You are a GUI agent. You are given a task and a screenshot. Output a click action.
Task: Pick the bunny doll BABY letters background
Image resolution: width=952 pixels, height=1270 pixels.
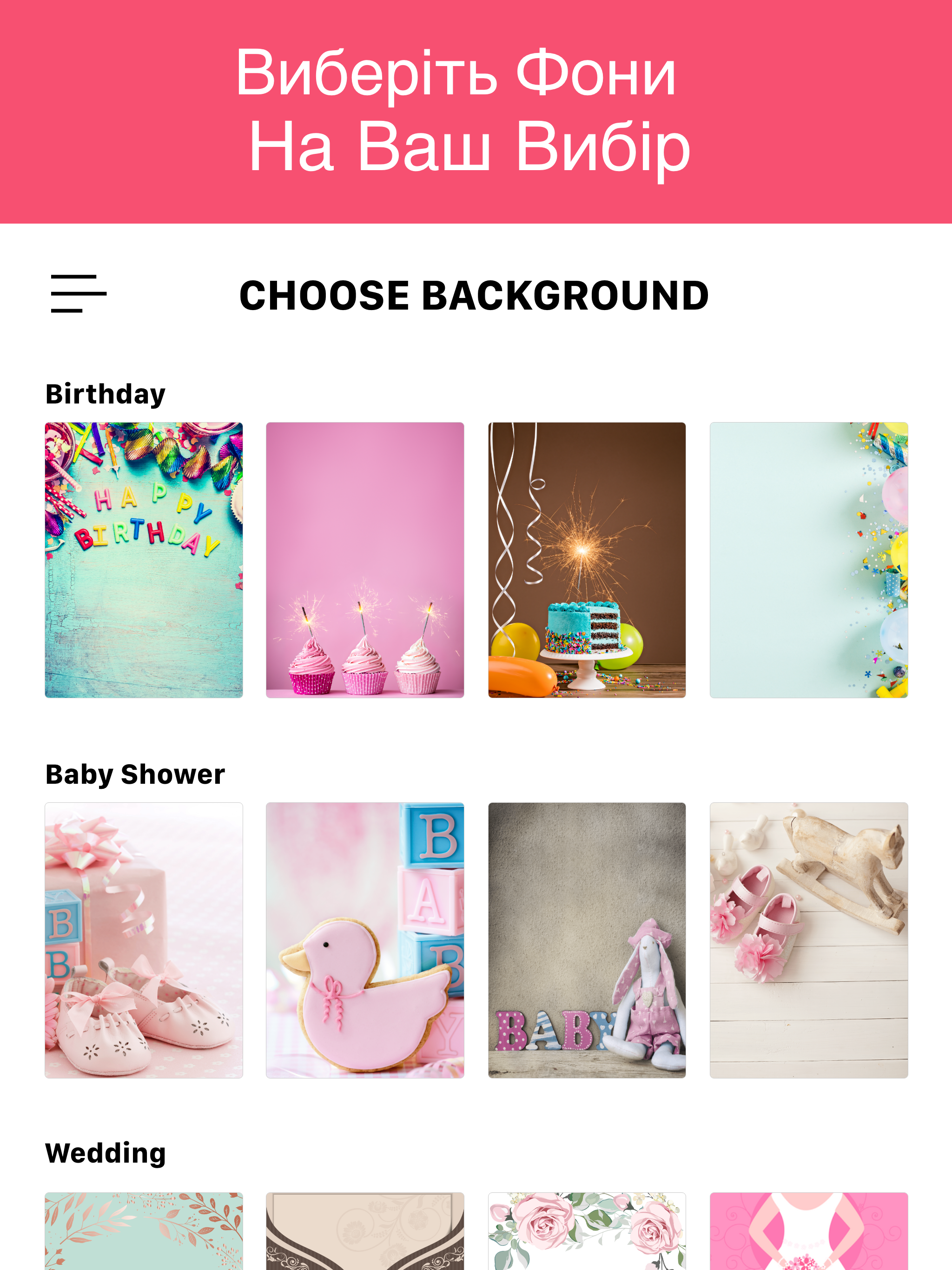[587, 940]
